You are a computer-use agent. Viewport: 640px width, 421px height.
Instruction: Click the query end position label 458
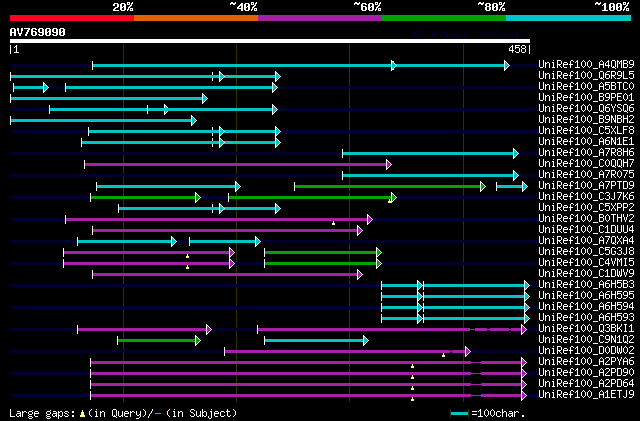tap(517, 49)
